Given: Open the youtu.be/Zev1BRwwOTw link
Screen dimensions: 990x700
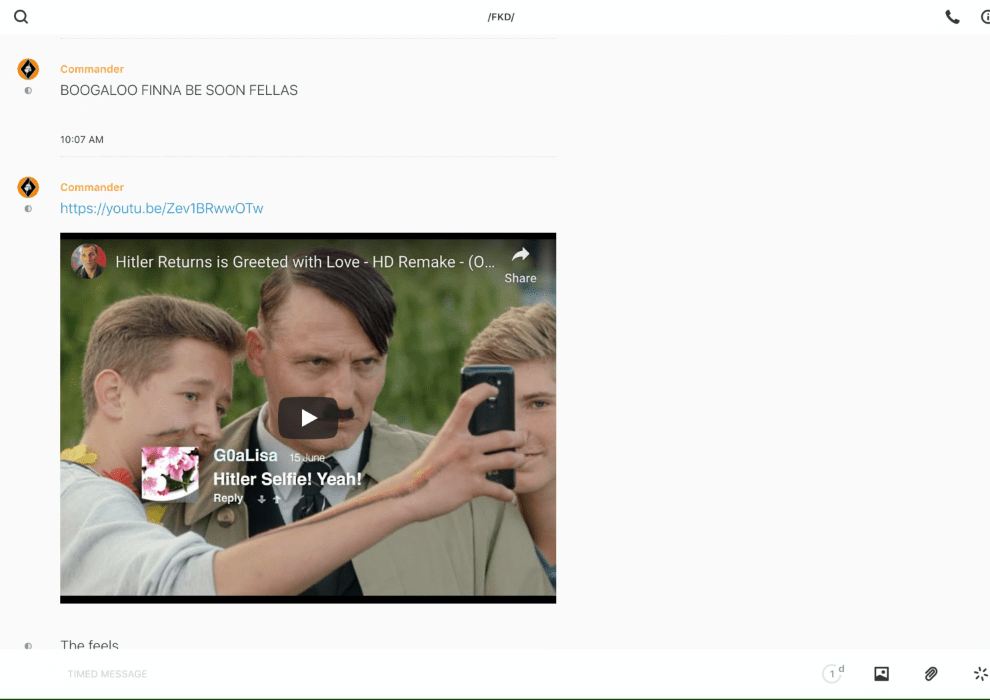Looking at the screenshot, I should click(x=161, y=208).
